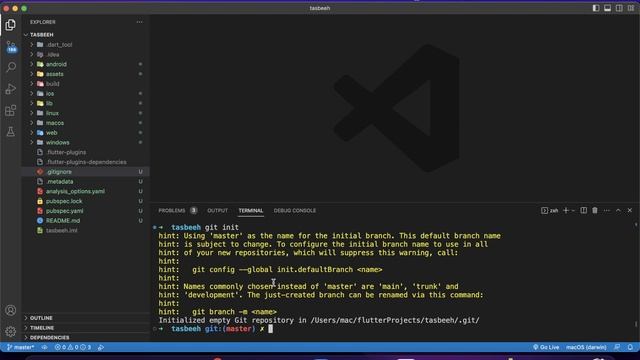The height and width of the screenshot is (360, 640).
Task: Open the Run and Debug view
Action: pyautogui.click(x=11, y=89)
